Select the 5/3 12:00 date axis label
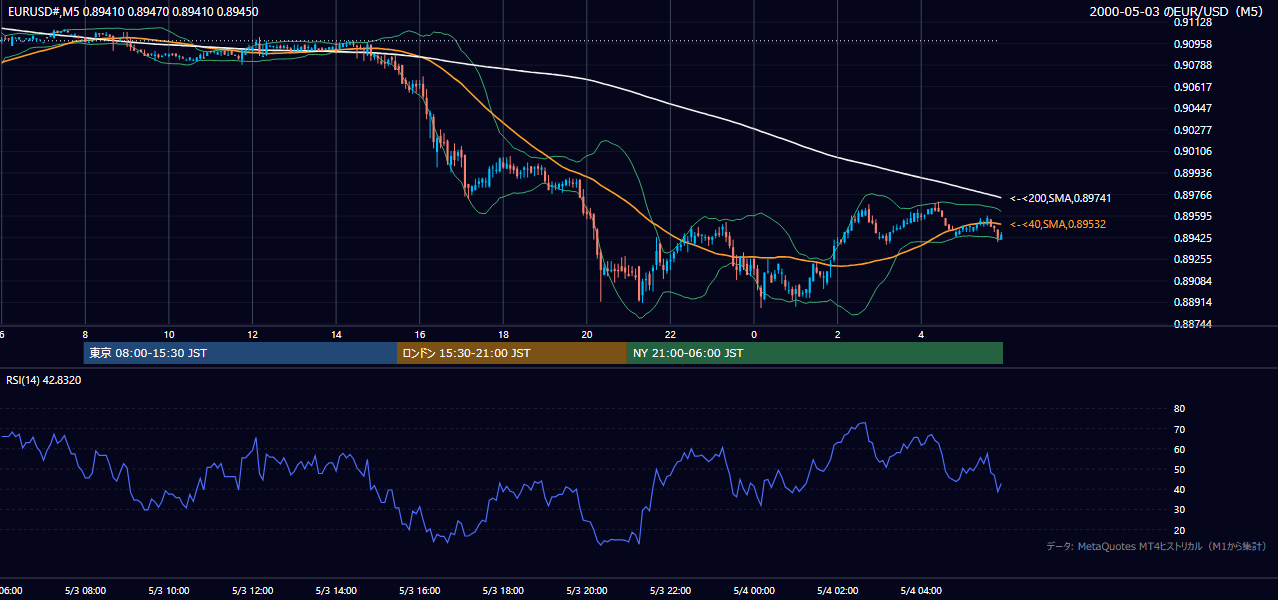Viewport: 1278px width, 600px height. 252,591
